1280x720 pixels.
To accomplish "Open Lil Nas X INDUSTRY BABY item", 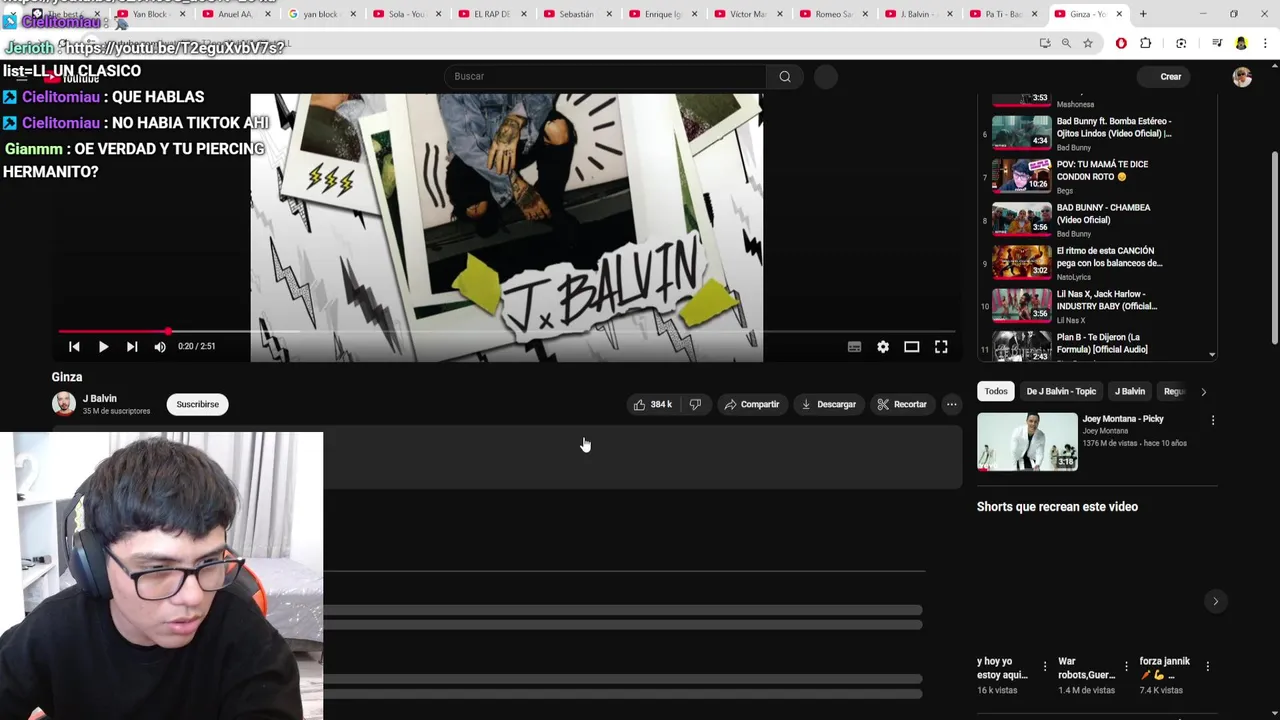I will coord(1095,306).
